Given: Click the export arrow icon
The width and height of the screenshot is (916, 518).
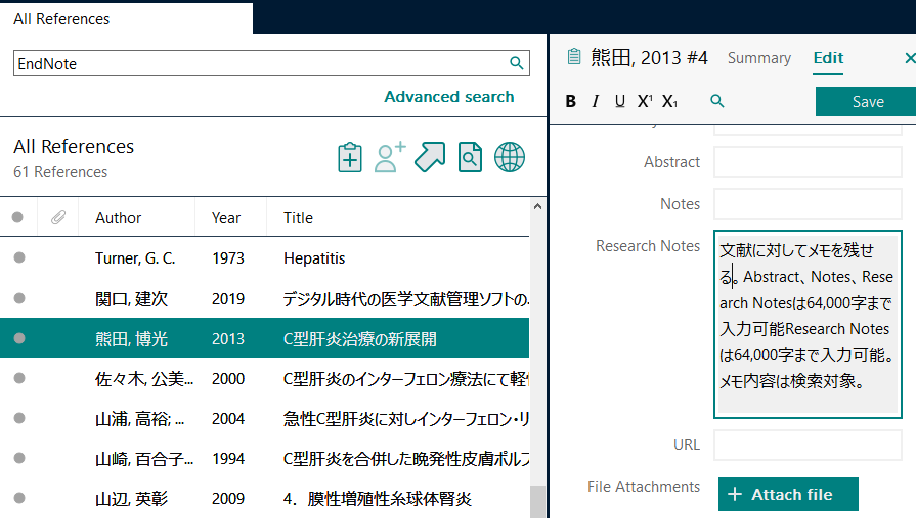Looking at the screenshot, I should 430,157.
